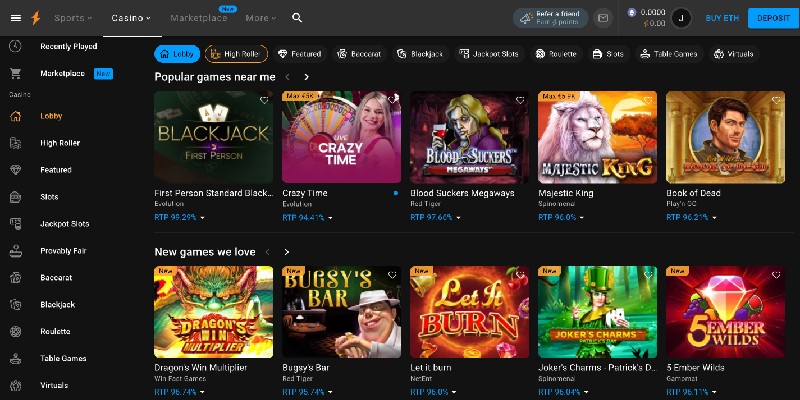
Task: Expand RTP 97.66% under Blood Suckers Megaways
Action: pyautogui.click(x=435, y=217)
